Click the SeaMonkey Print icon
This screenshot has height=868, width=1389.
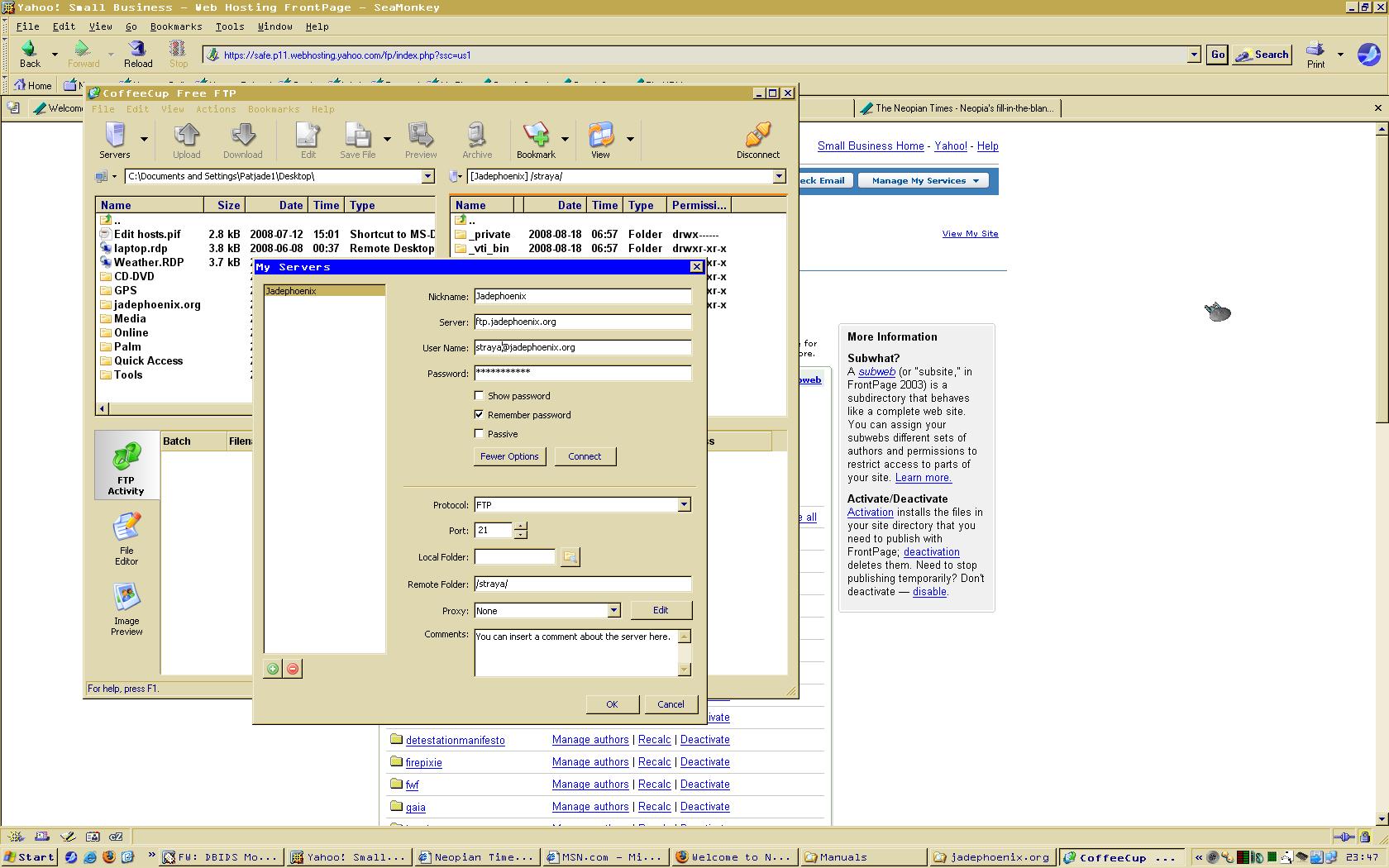[x=1315, y=55]
